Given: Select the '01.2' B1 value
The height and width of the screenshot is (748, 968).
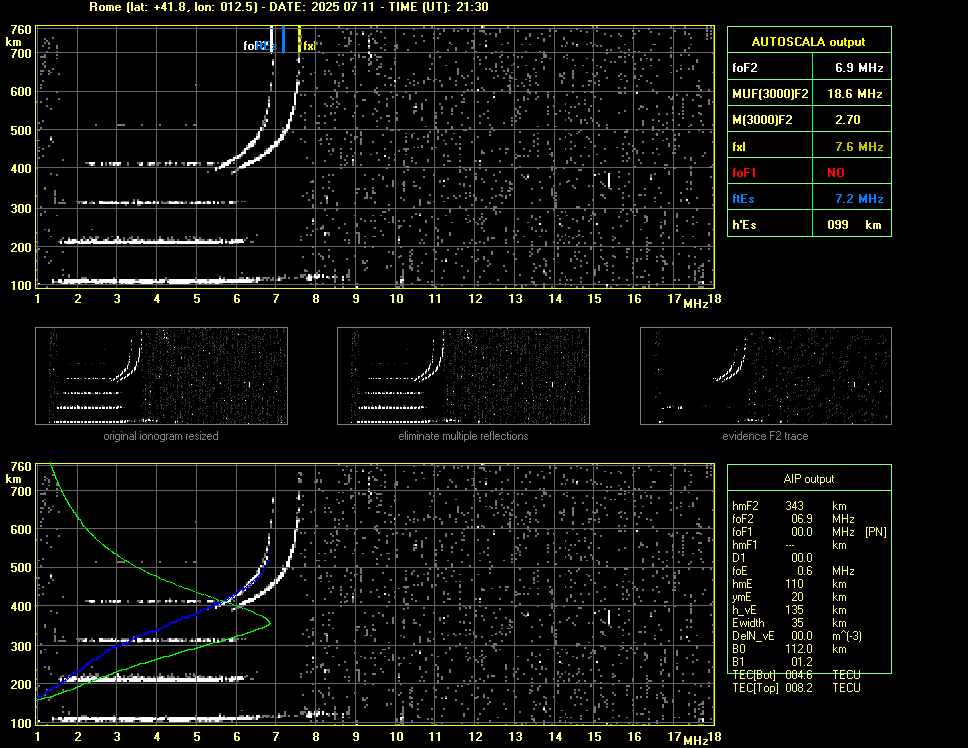Looking at the screenshot, I should [802, 662].
